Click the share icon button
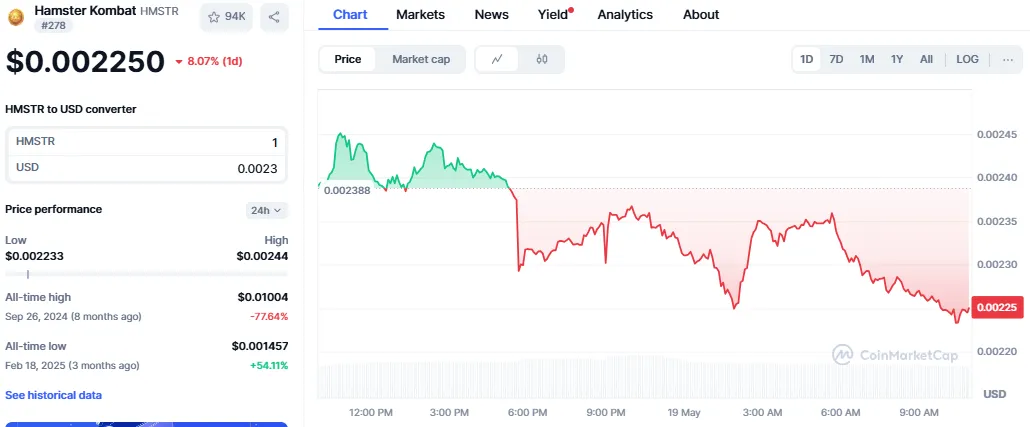 (x=274, y=17)
